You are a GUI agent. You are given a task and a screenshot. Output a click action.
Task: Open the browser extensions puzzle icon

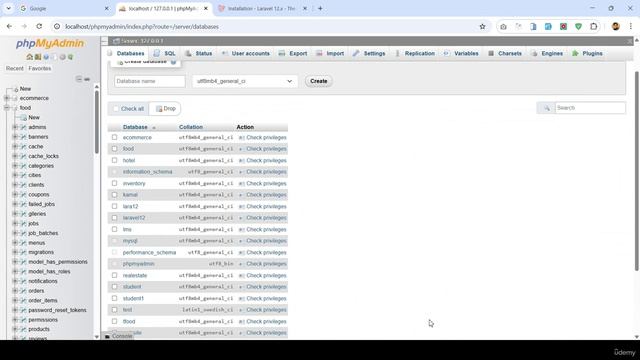593,27
